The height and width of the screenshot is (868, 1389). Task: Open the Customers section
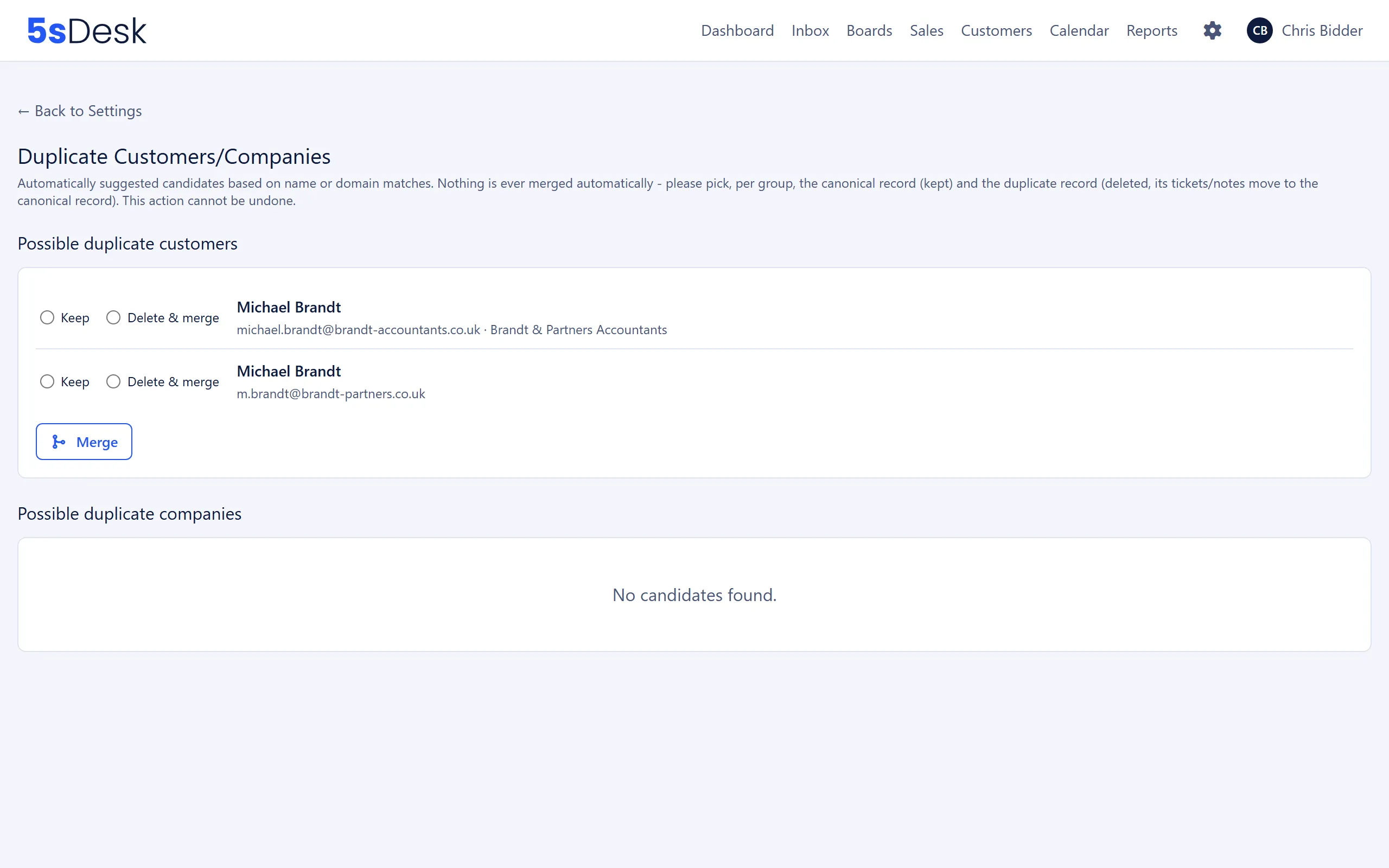996,30
